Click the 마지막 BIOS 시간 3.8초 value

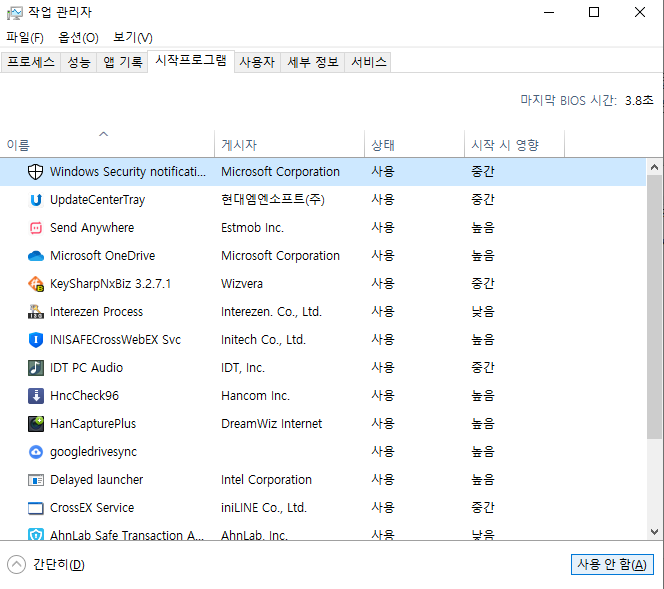[639, 100]
